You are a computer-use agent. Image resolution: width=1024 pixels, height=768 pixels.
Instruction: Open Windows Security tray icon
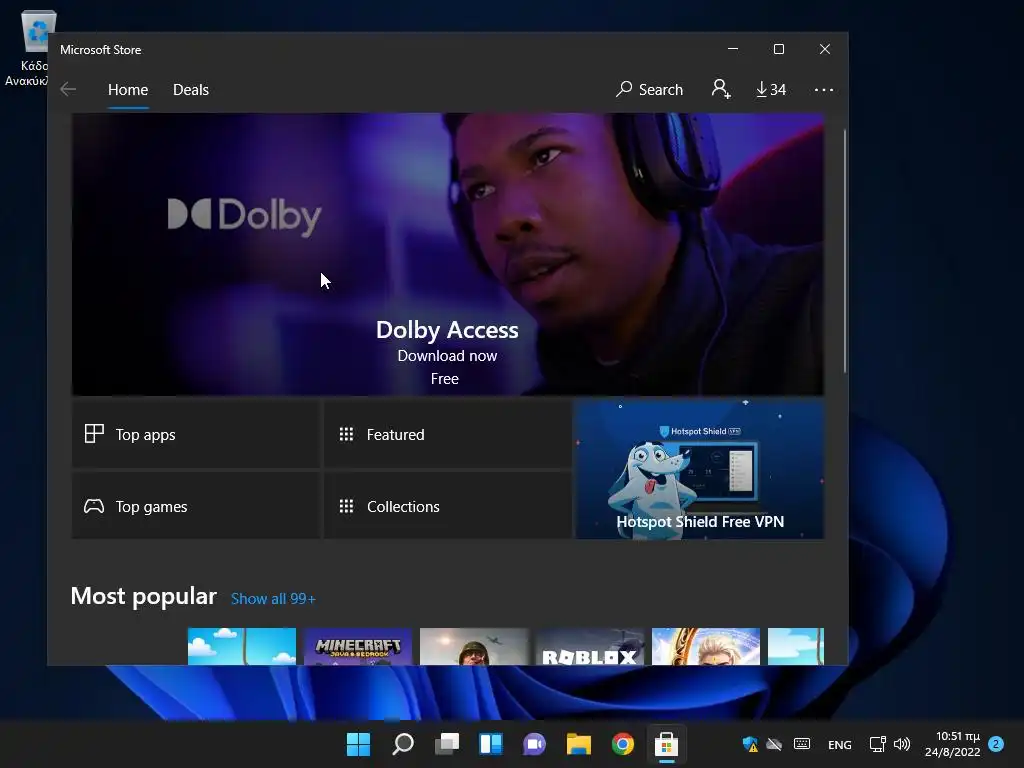point(750,744)
